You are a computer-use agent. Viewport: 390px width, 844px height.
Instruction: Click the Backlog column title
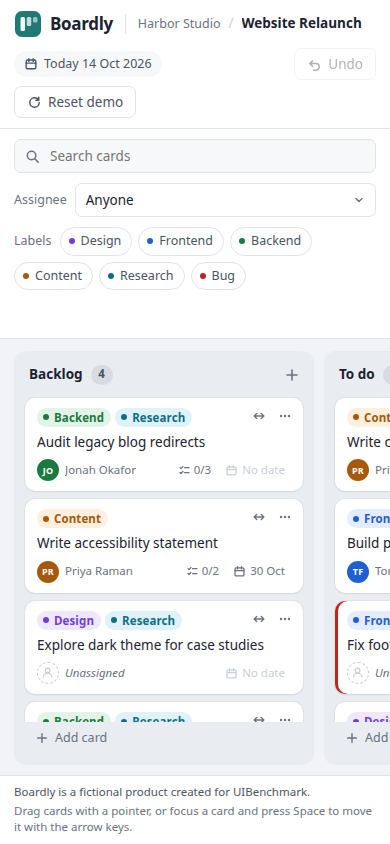point(56,374)
